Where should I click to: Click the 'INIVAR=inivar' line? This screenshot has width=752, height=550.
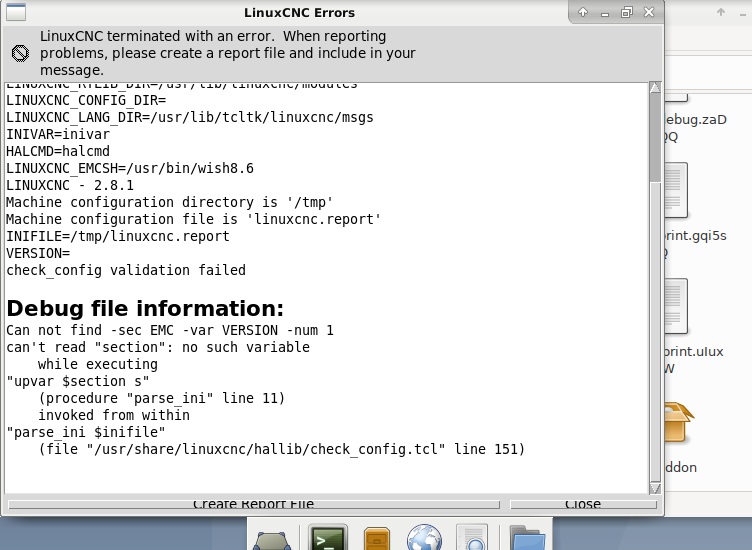tap(58, 134)
